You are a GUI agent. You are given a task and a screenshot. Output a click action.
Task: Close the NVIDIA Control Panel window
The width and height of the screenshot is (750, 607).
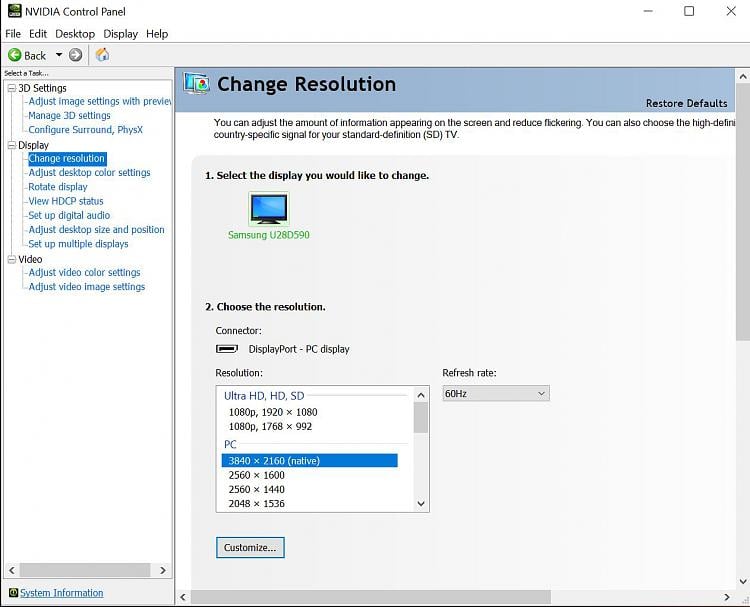click(731, 11)
